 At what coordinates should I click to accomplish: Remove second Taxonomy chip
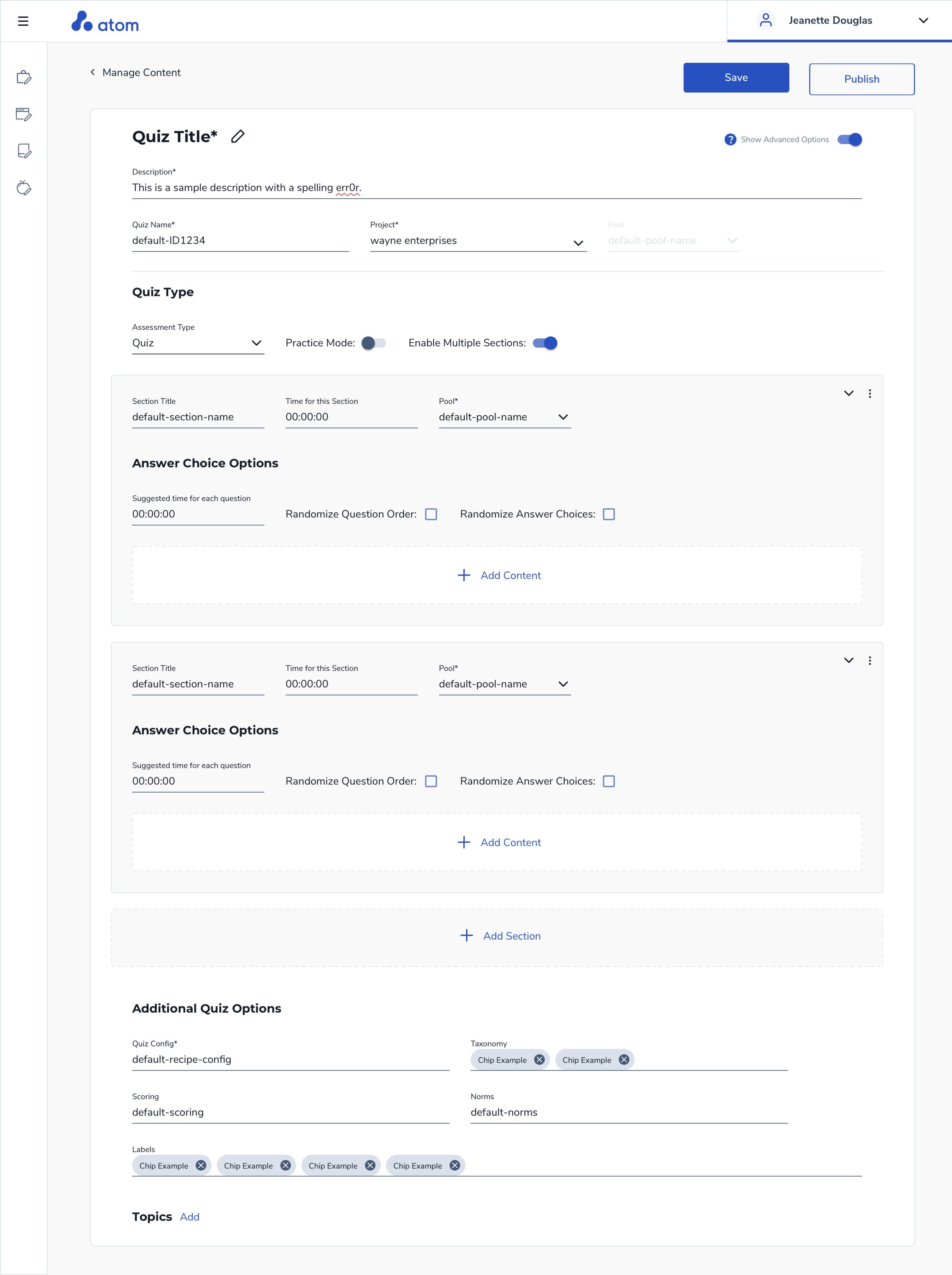(623, 1060)
